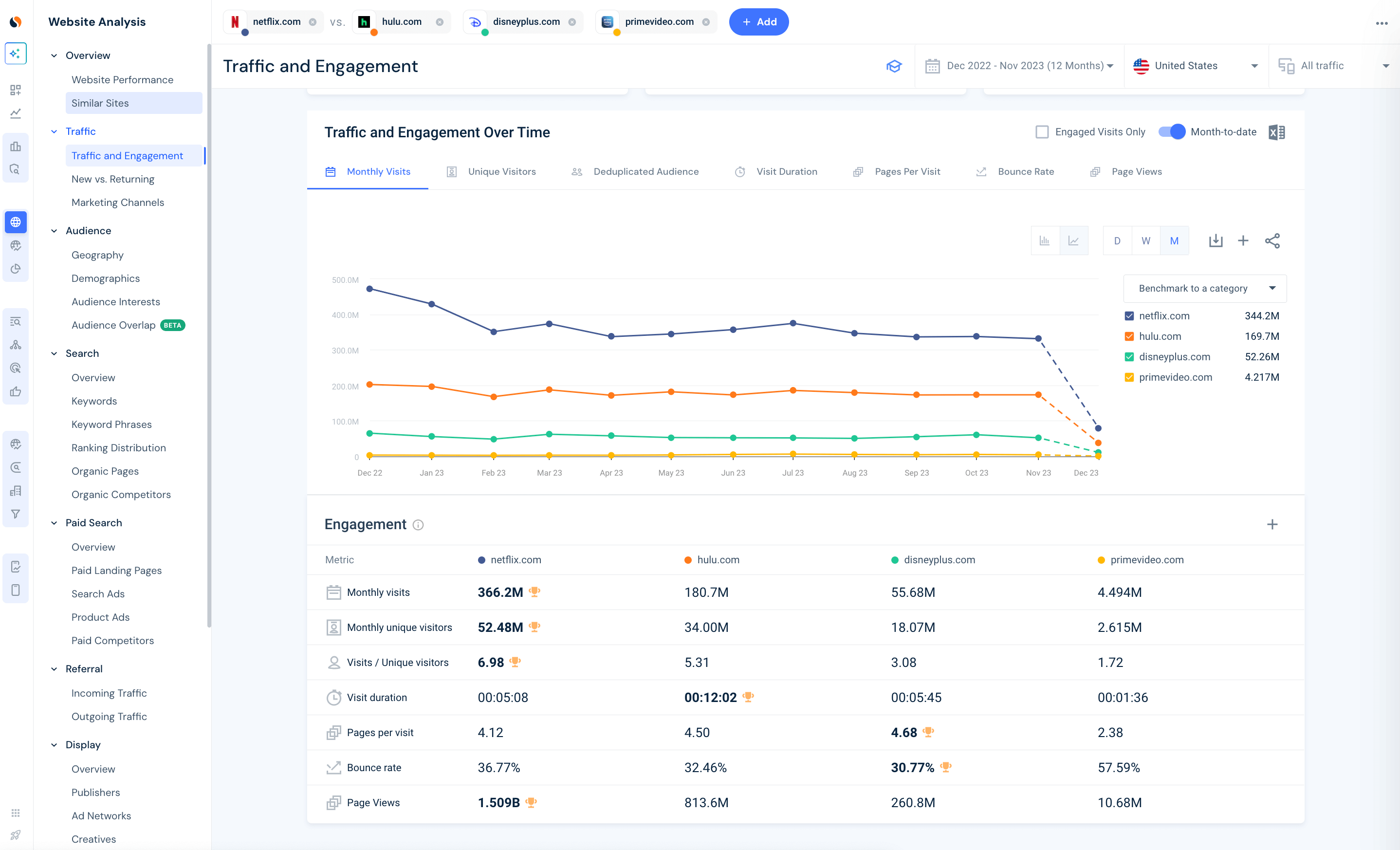This screenshot has height=850, width=1400.
Task: Open the AI sparkle tool icon
Action: click(16, 54)
